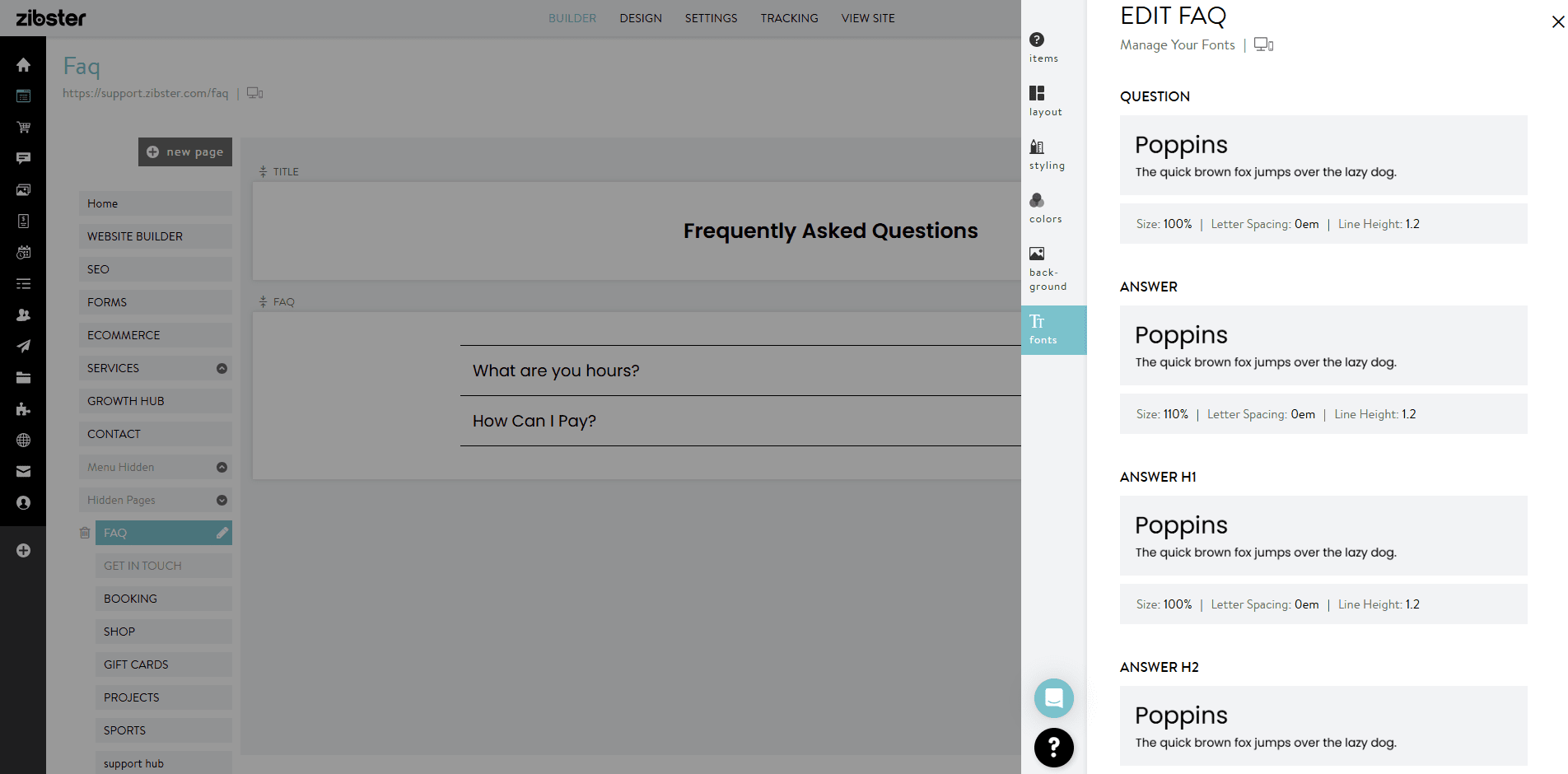The width and height of the screenshot is (1568, 774).
Task: Click the puzzle piece plugins icon
Action: click(23, 409)
